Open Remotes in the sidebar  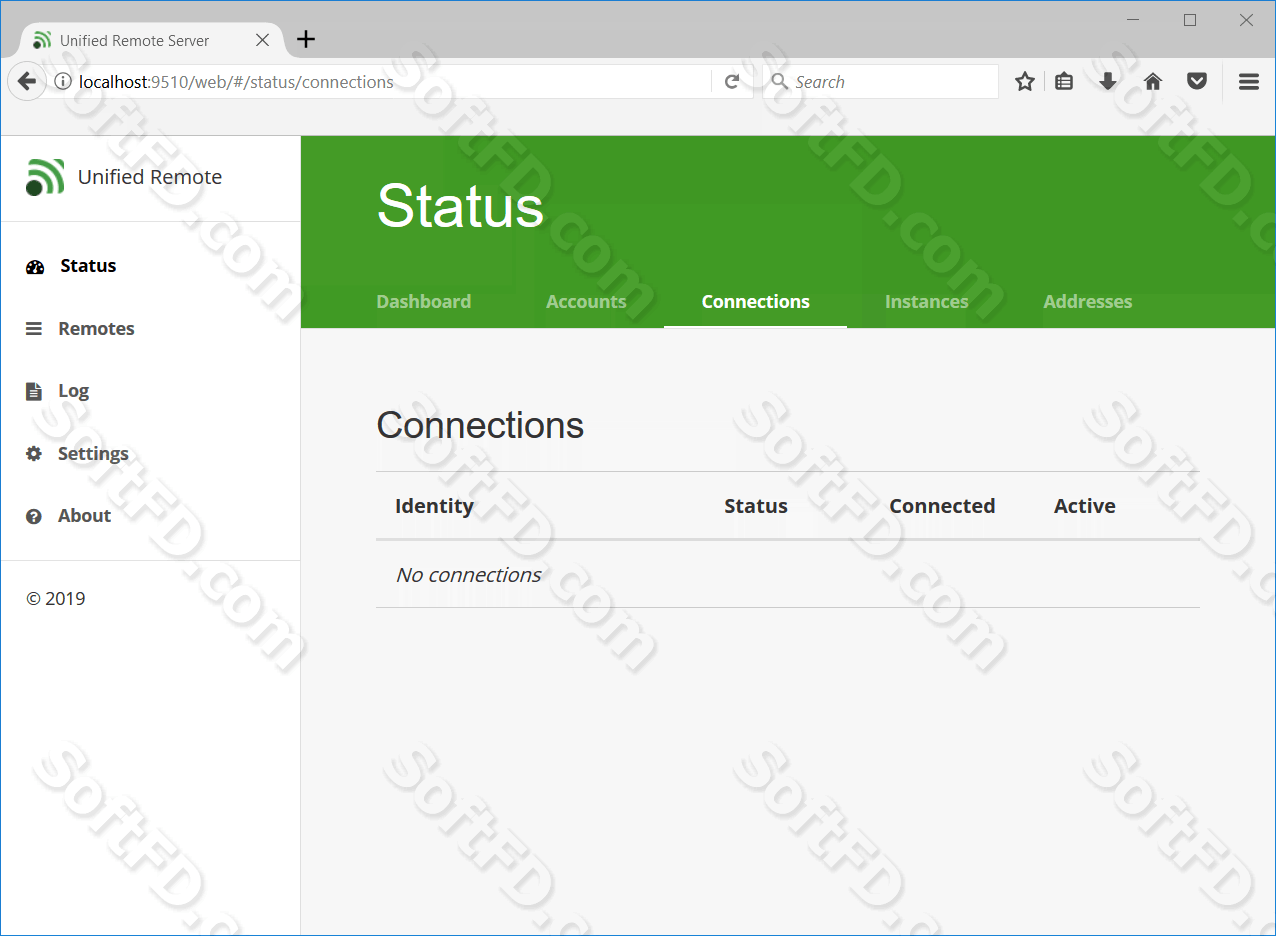click(x=96, y=329)
